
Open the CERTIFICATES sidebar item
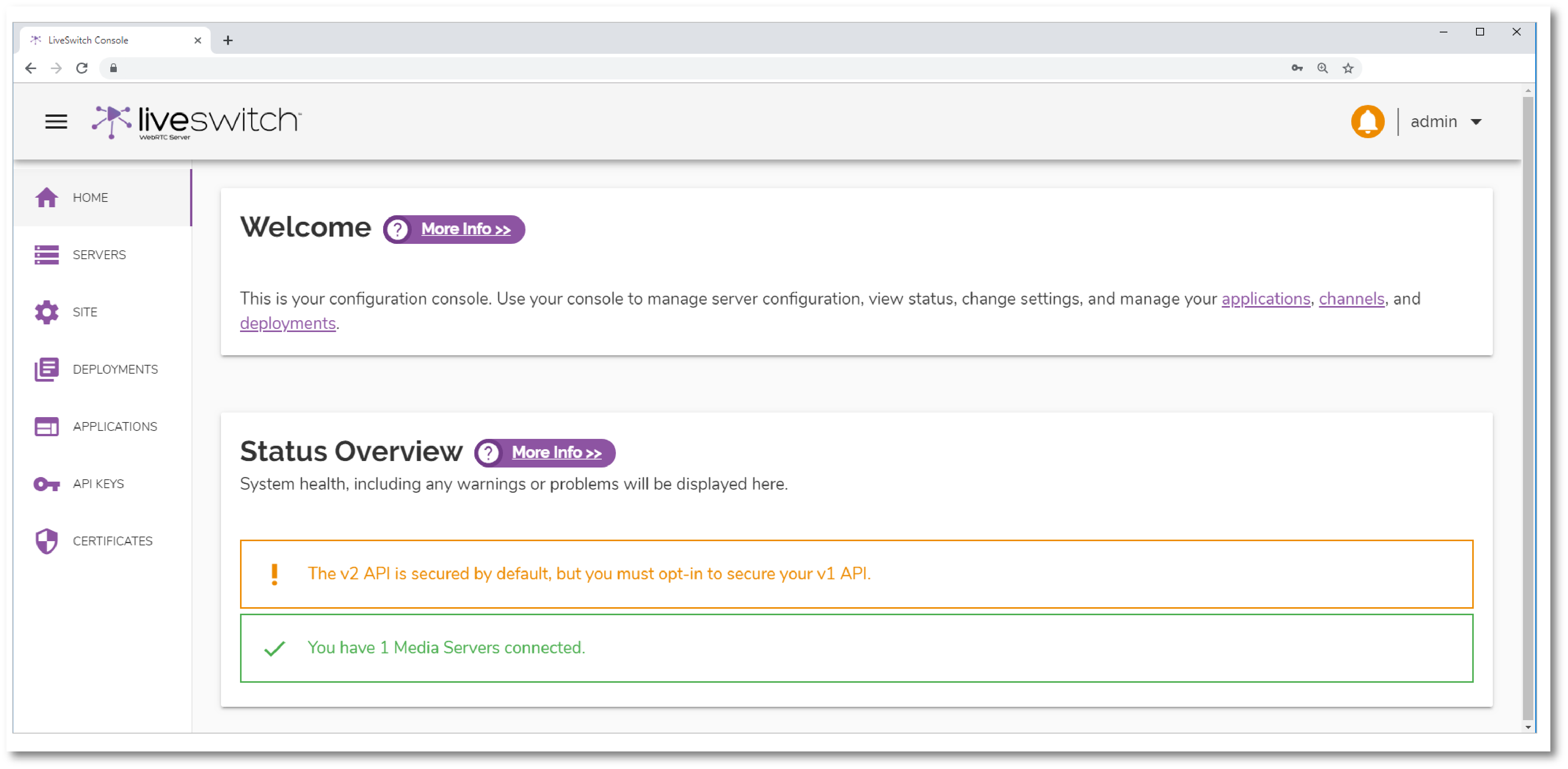pos(113,541)
